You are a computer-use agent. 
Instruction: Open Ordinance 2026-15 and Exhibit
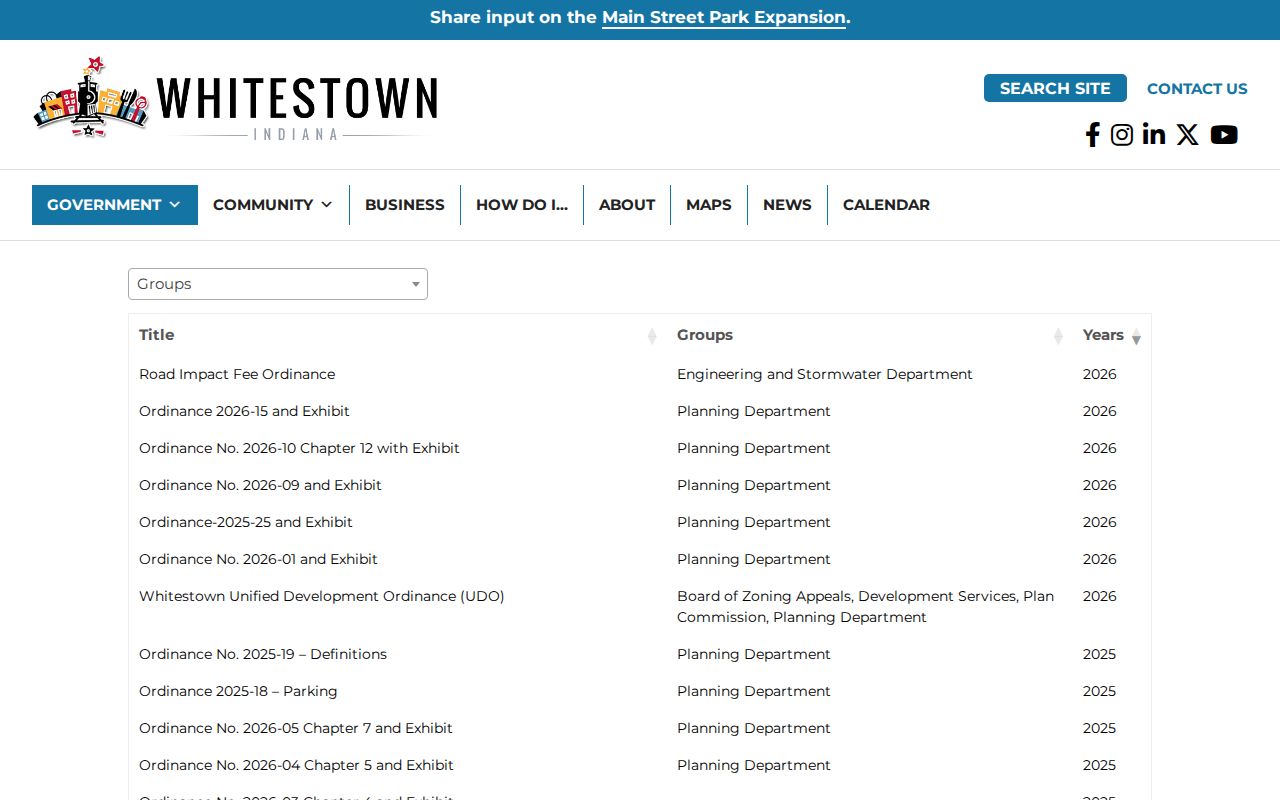pos(244,411)
